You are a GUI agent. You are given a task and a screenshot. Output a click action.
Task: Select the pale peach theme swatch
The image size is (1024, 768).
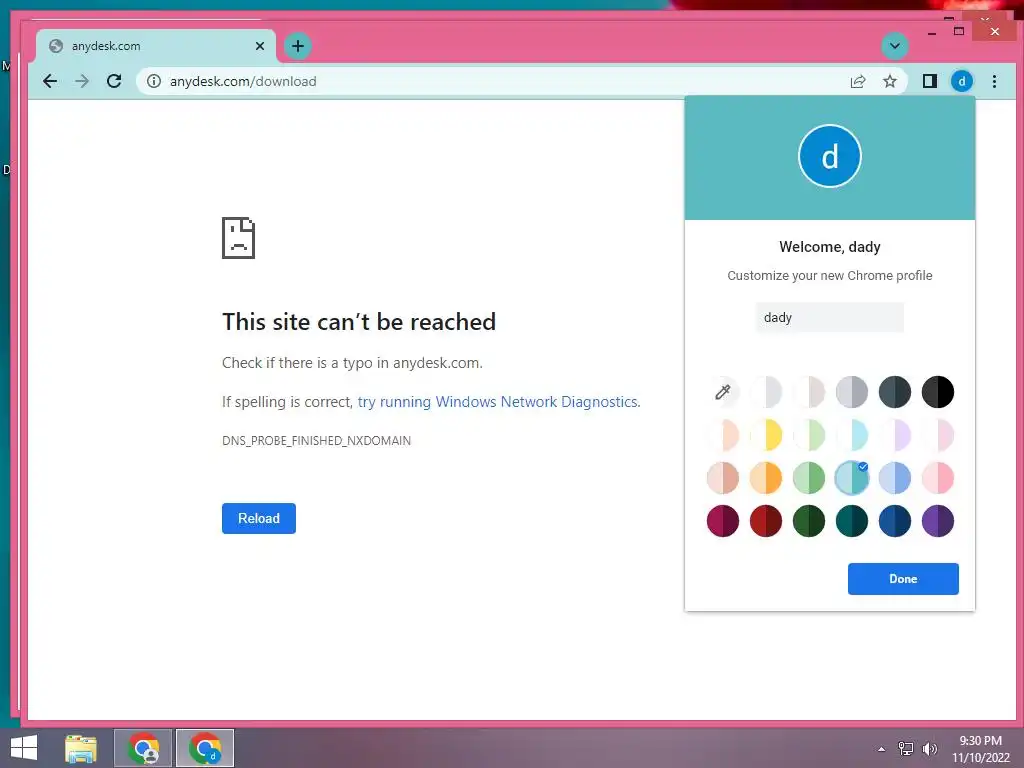point(722,435)
